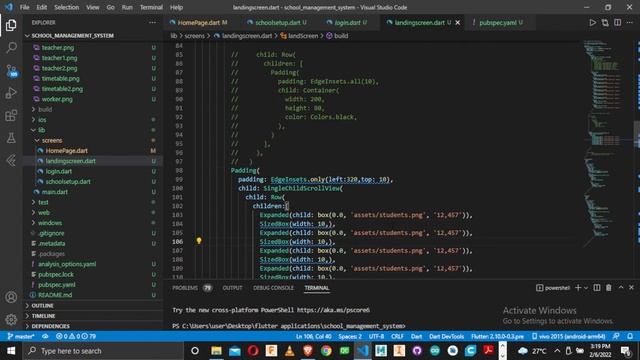Switch to the schoolsetup.dart tab
Screen dimensions: 640x360
(x=277, y=23)
